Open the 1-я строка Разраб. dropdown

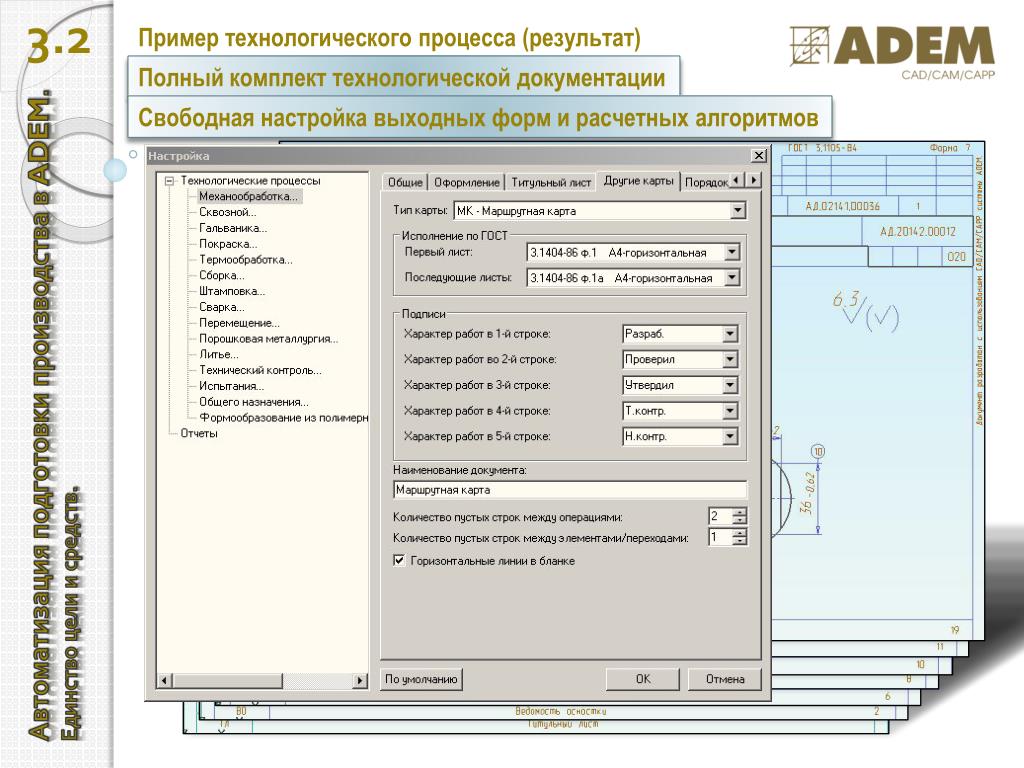tap(730, 334)
